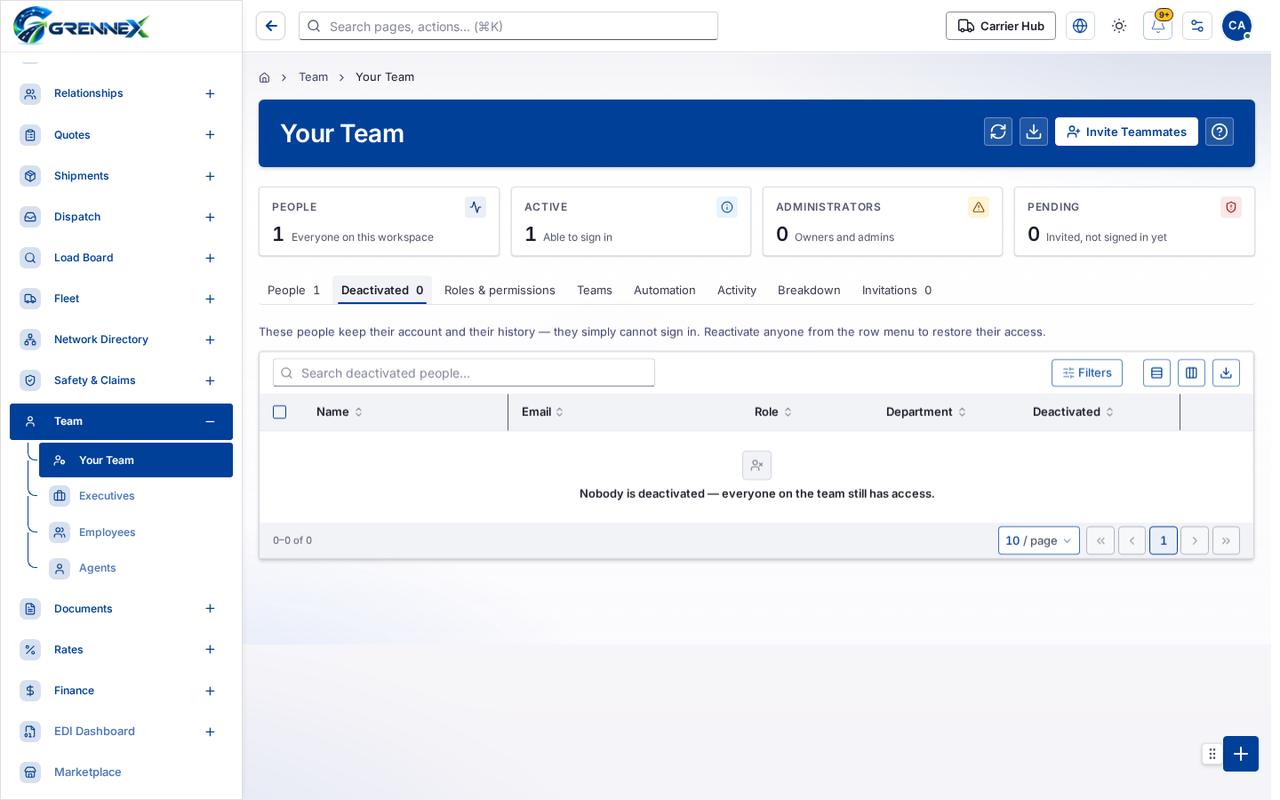1280x800 pixels.
Task: Click the global Search pages, actions field
Action: pos(508,26)
